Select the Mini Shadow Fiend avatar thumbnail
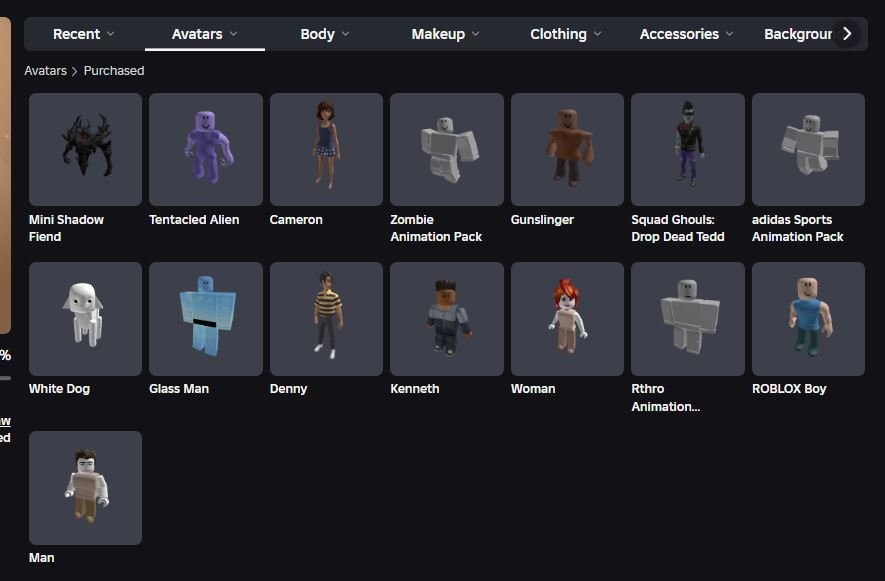885x581 pixels. [x=85, y=150]
